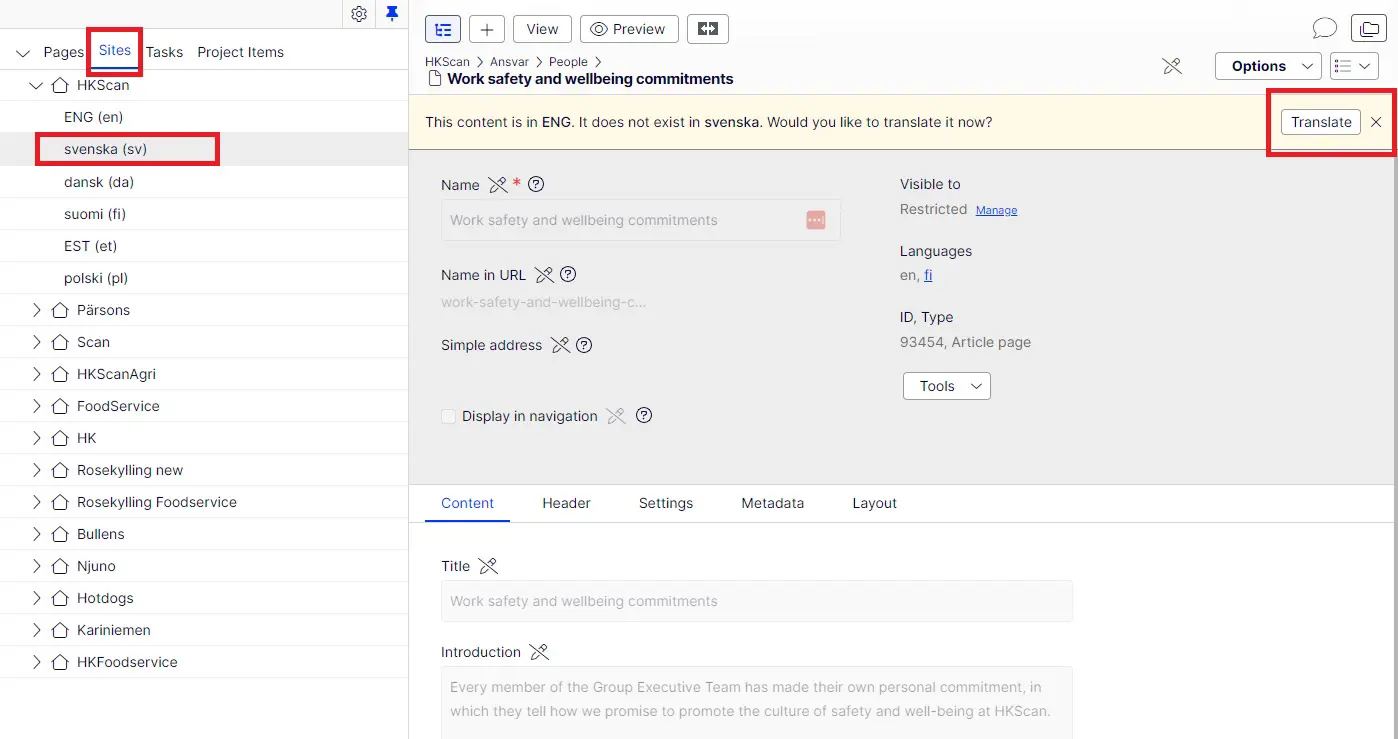Screen dimensions: 1398x739
Task: Switch to the Tasks tab
Action: coord(164,52)
